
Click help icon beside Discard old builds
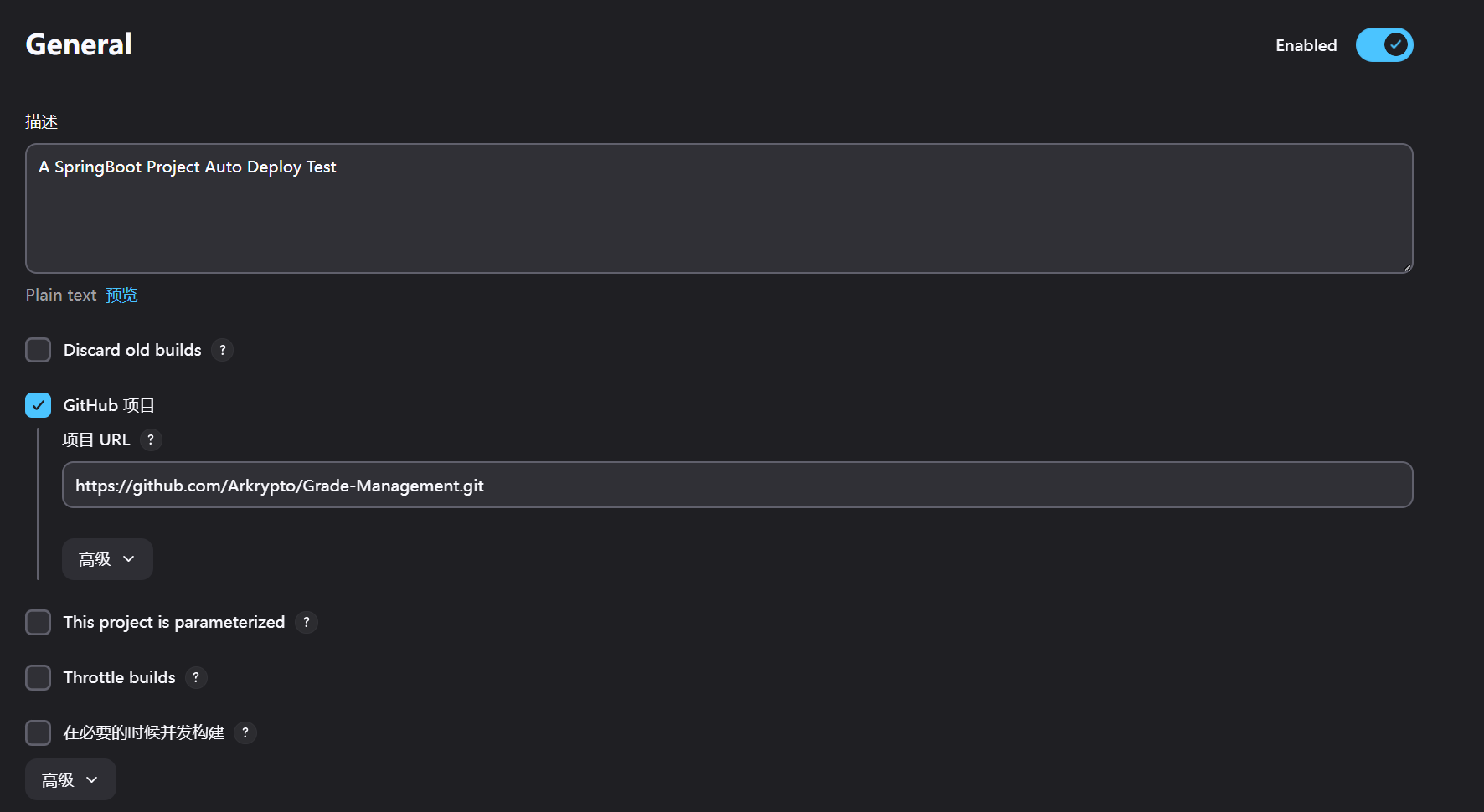tap(222, 350)
